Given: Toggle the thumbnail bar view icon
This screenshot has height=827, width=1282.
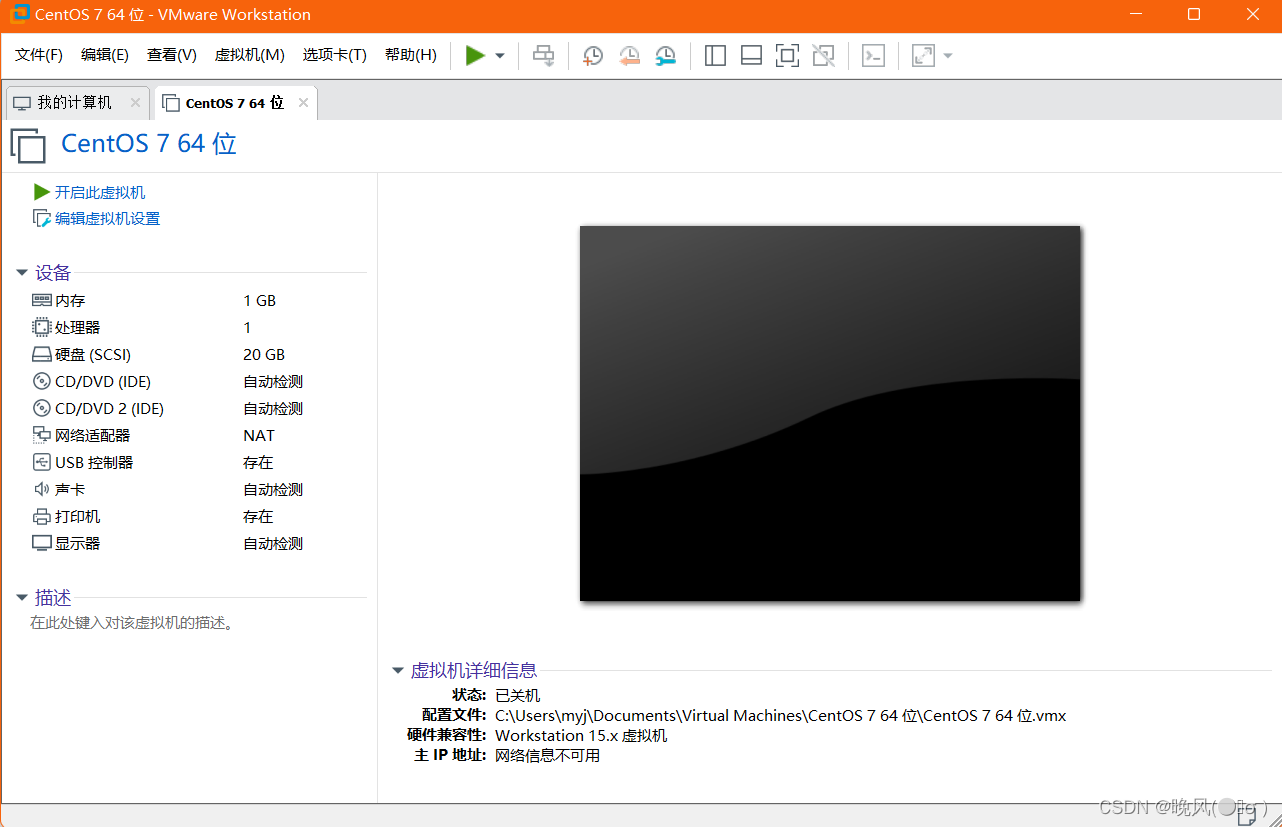Looking at the screenshot, I should pyautogui.click(x=751, y=56).
